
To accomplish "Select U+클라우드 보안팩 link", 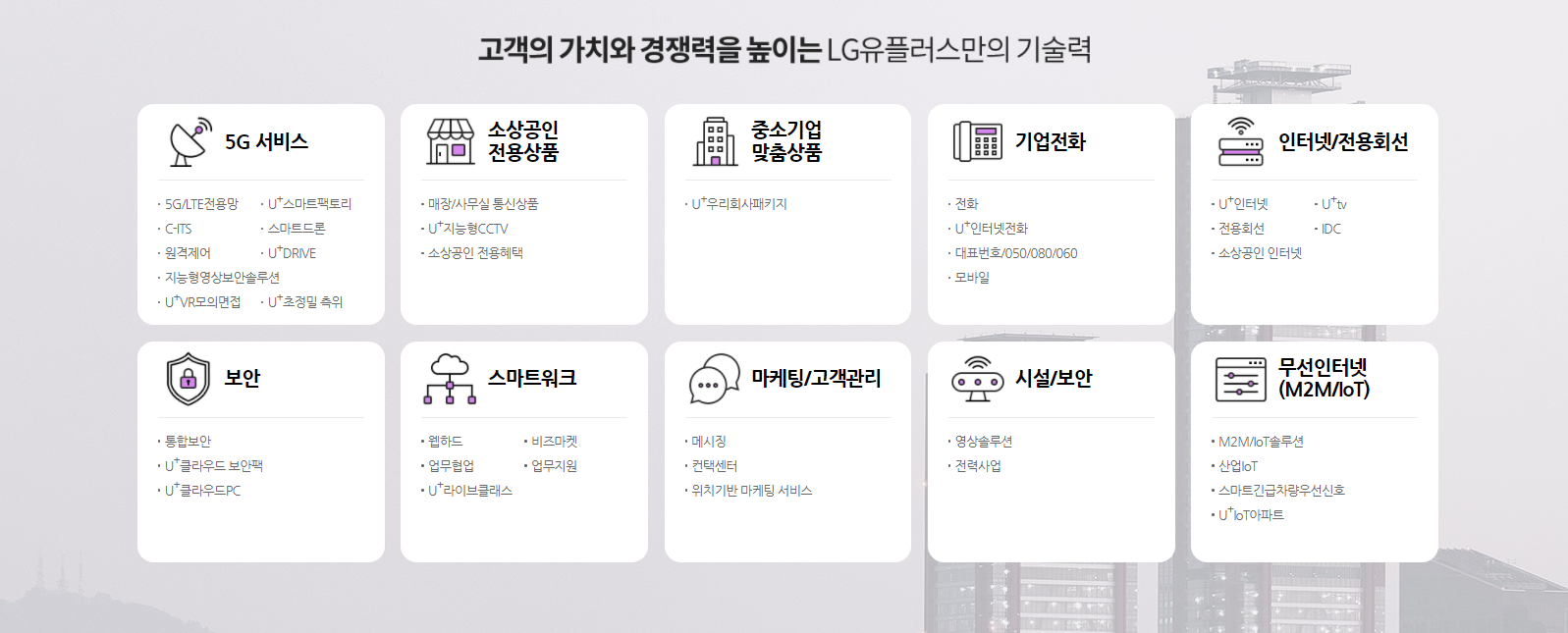I will click(213, 466).
